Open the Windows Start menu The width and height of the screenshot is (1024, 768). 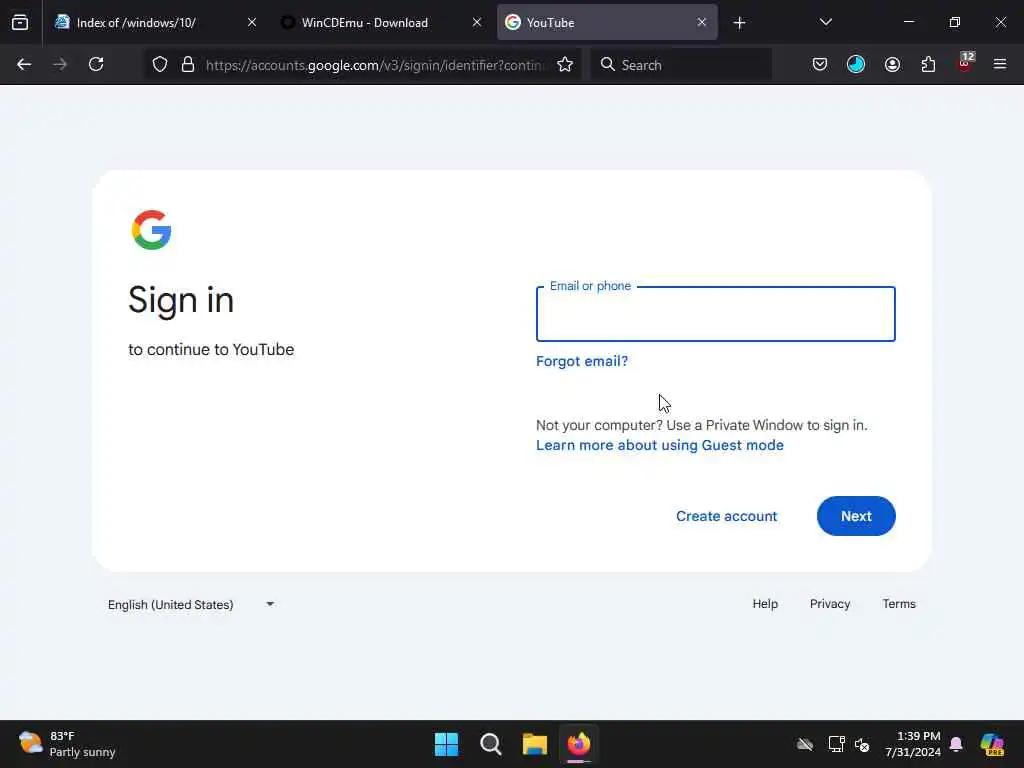tap(447, 744)
